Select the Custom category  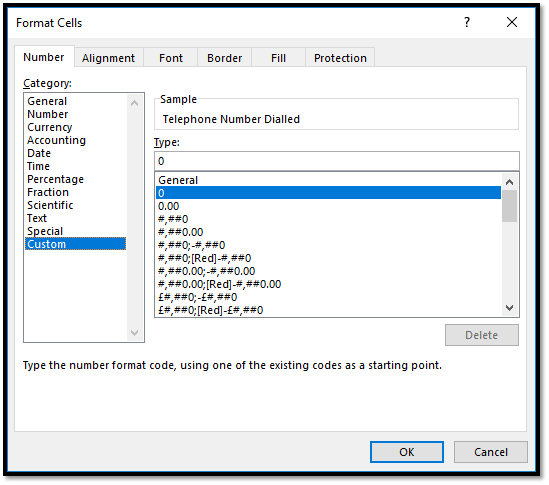pyautogui.click(x=75, y=244)
